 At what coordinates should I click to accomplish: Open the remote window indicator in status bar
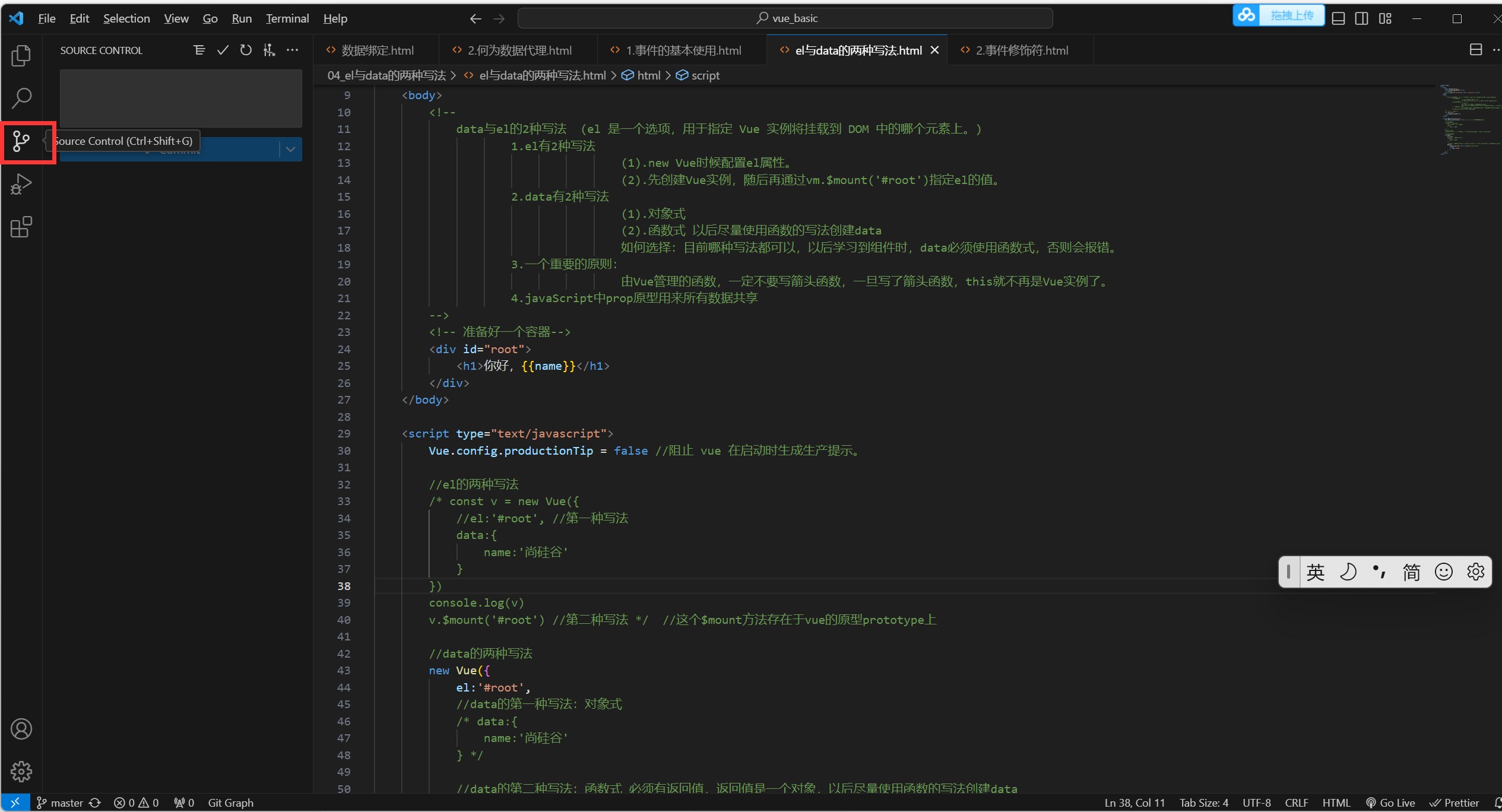click(x=15, y=803)
